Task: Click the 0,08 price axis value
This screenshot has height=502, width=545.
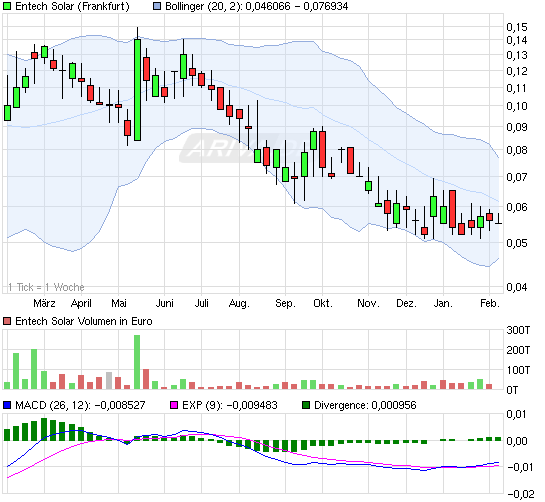Action: coord(517,150)
